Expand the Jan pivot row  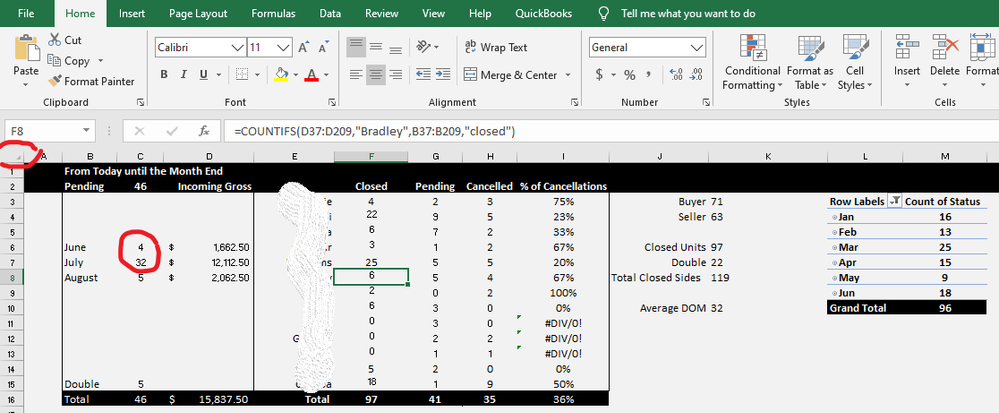(833, 217)
